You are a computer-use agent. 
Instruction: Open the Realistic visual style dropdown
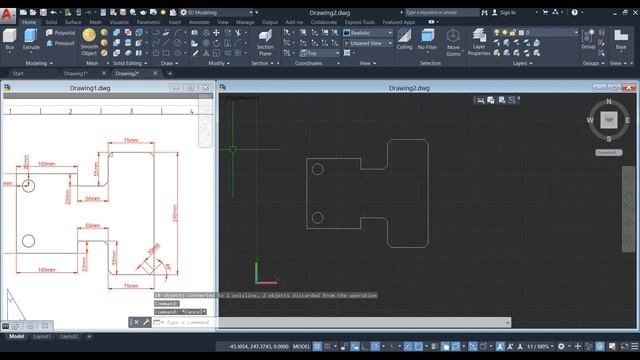(368, 33)
